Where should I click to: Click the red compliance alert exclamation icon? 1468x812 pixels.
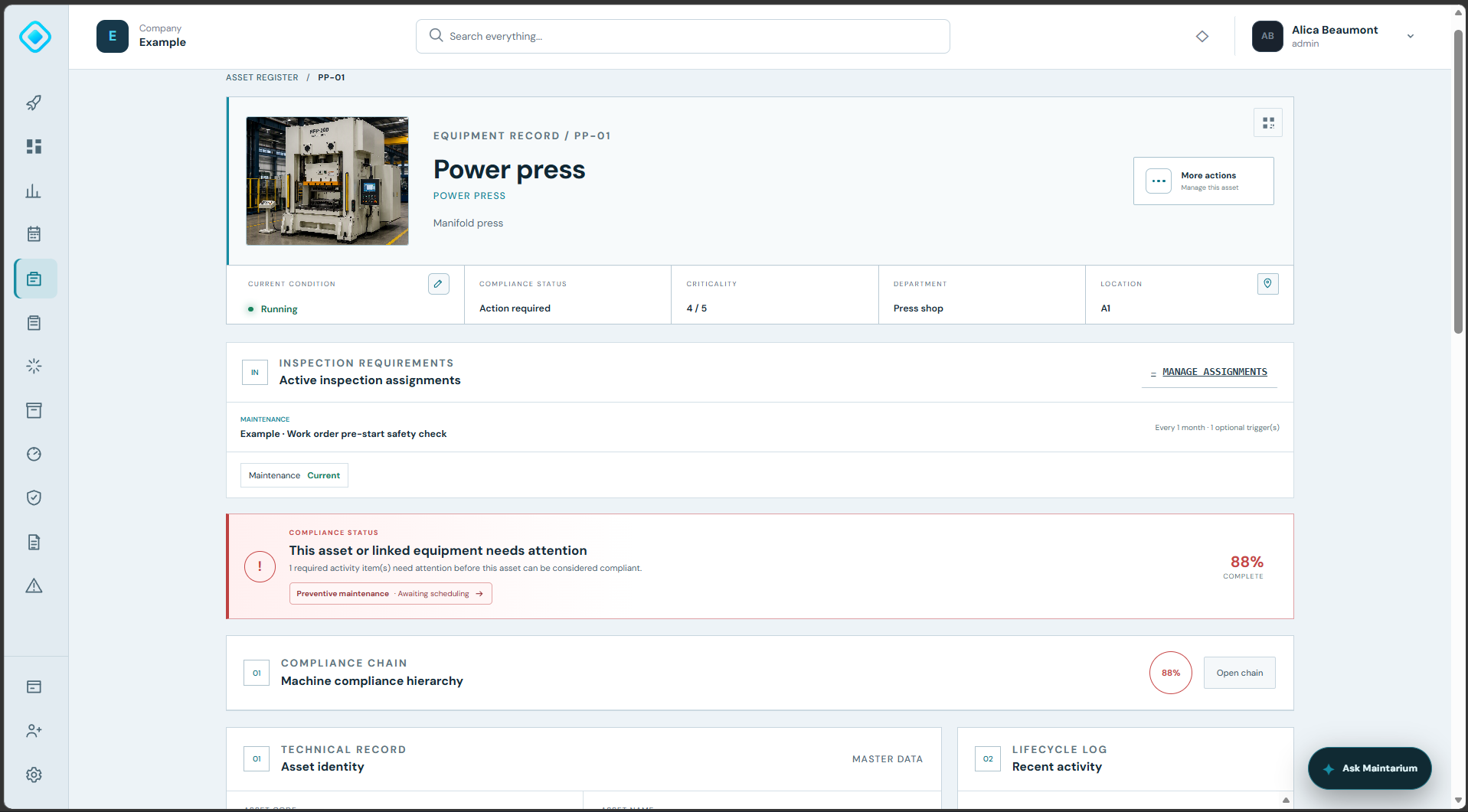(260, 566)
